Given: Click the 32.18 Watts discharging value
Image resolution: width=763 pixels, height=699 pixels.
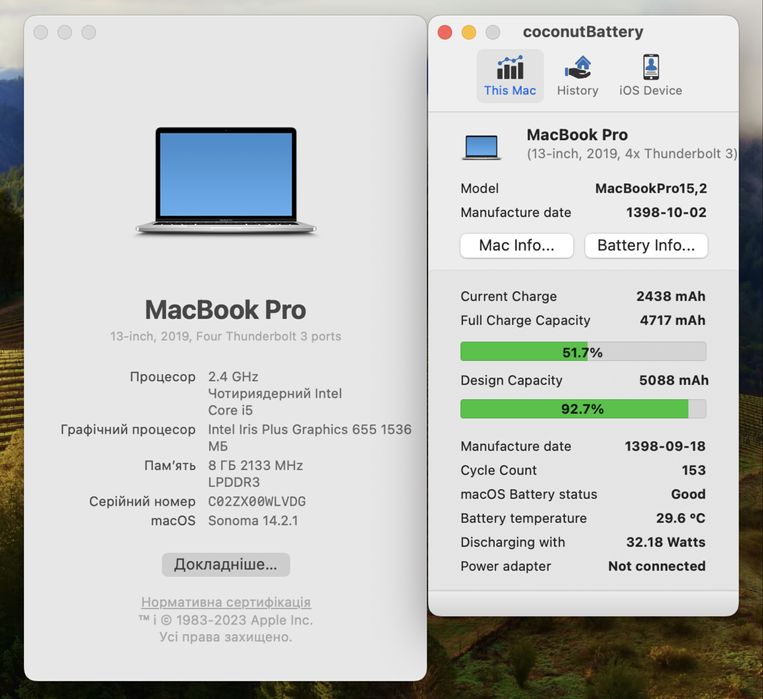Looking at the screenshot, I should coord(666,542).
